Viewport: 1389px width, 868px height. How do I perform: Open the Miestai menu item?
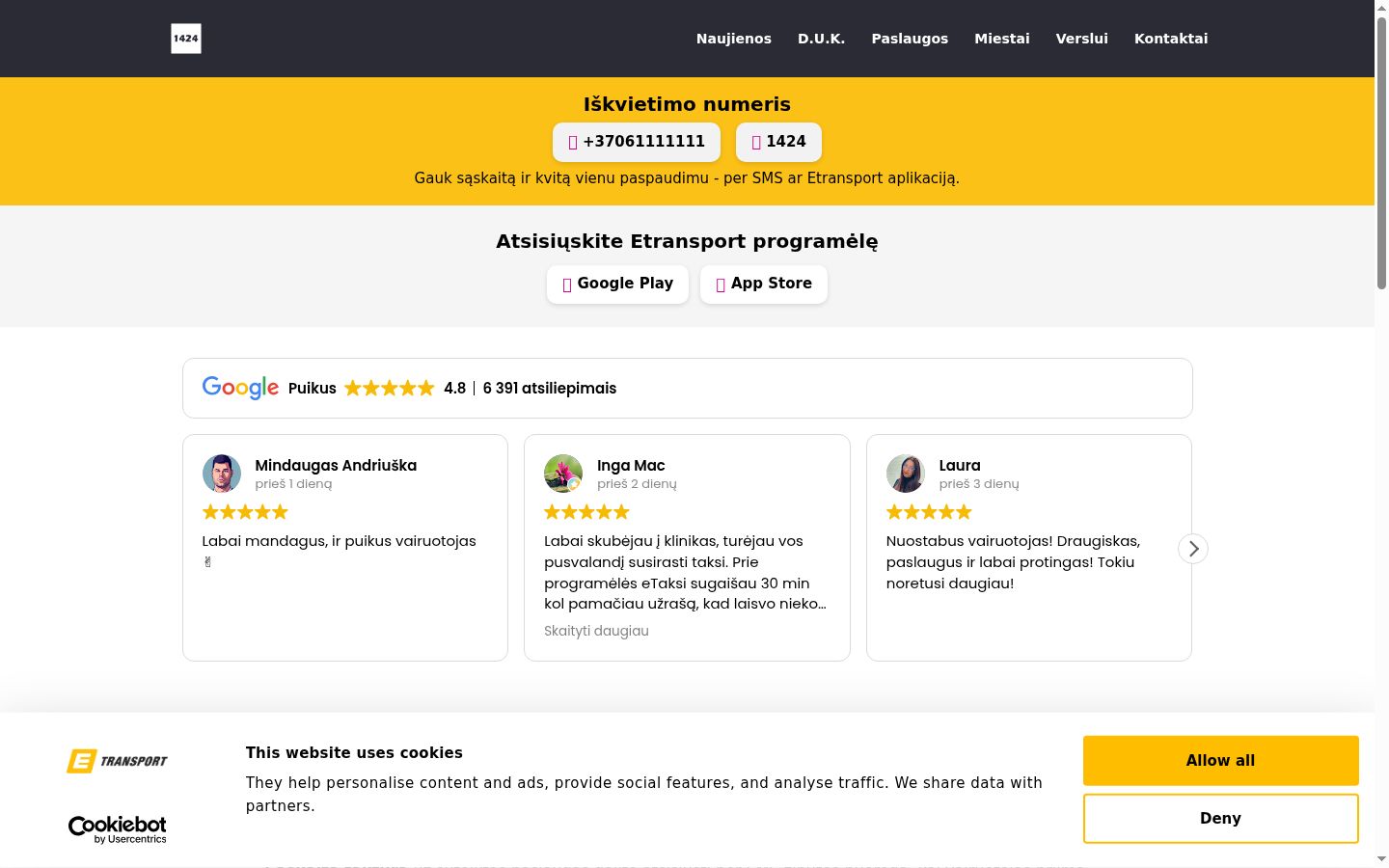(x=1002, y=39)
